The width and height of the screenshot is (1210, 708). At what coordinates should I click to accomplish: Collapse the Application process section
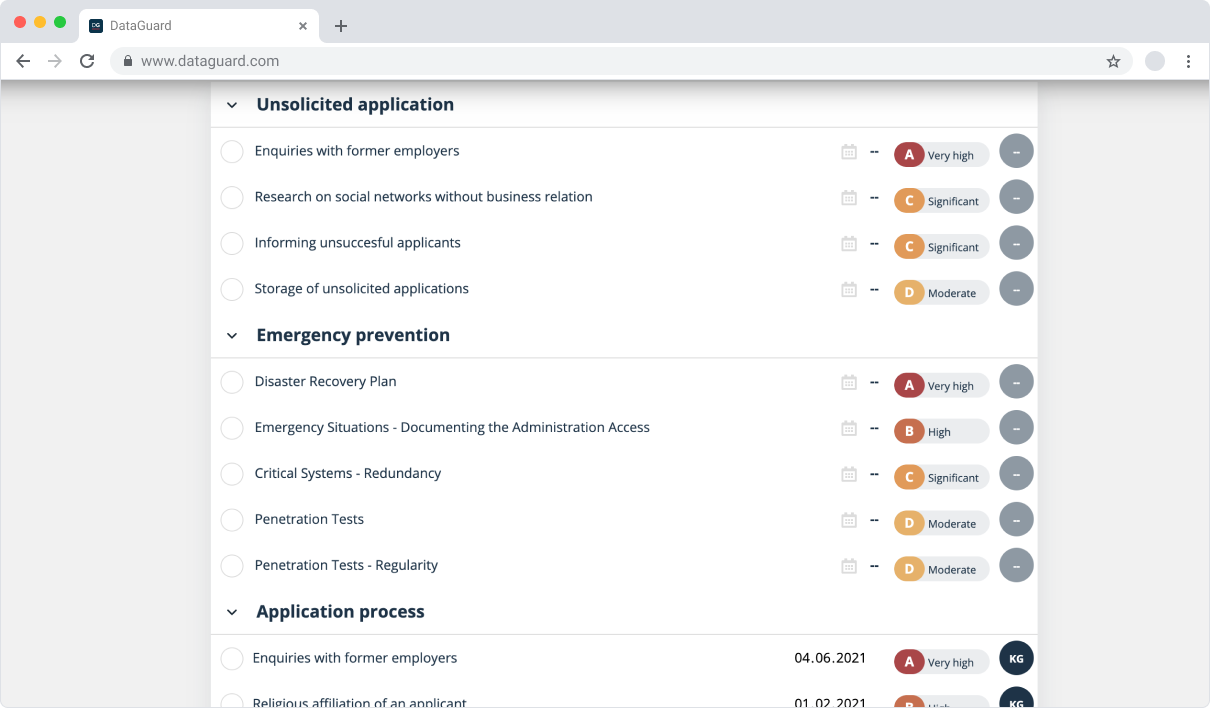232,612
